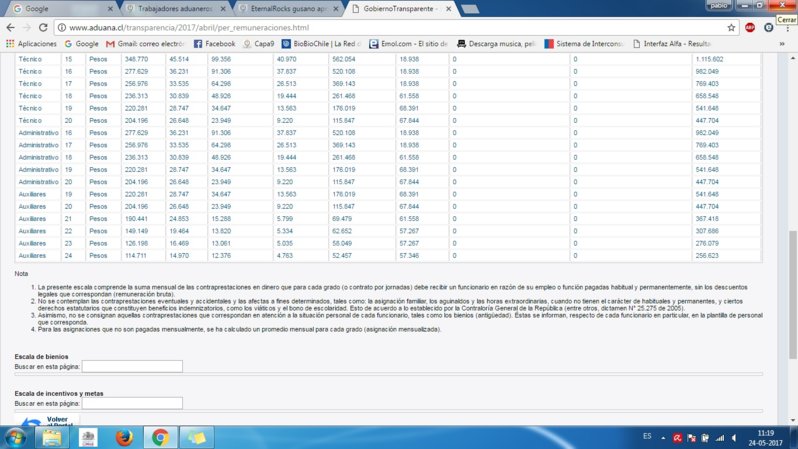798x449 pixels.
Task: Click the 1.115.602 total in Técnico 15 row
Action: pos(709,59)
